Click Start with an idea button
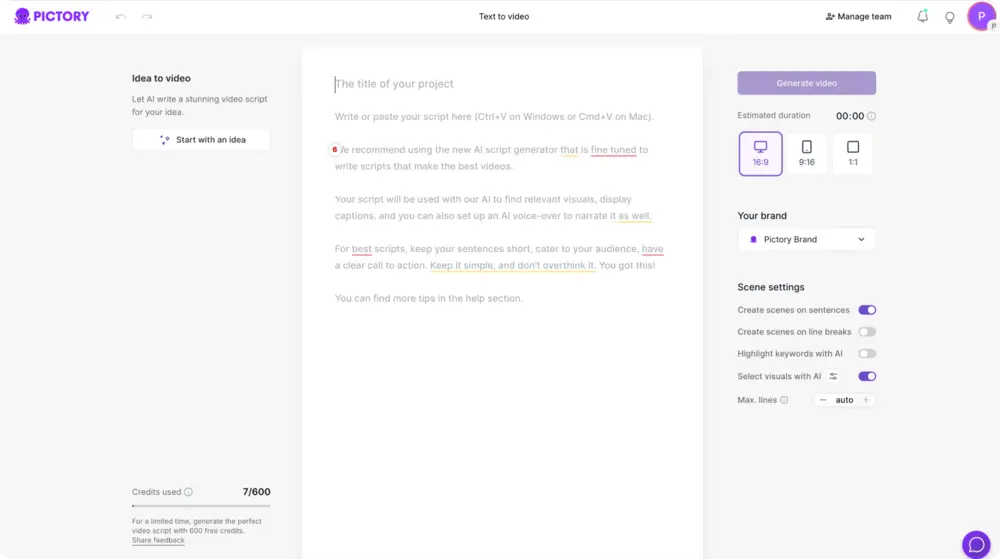1000x559 pixels. (202, 140)
